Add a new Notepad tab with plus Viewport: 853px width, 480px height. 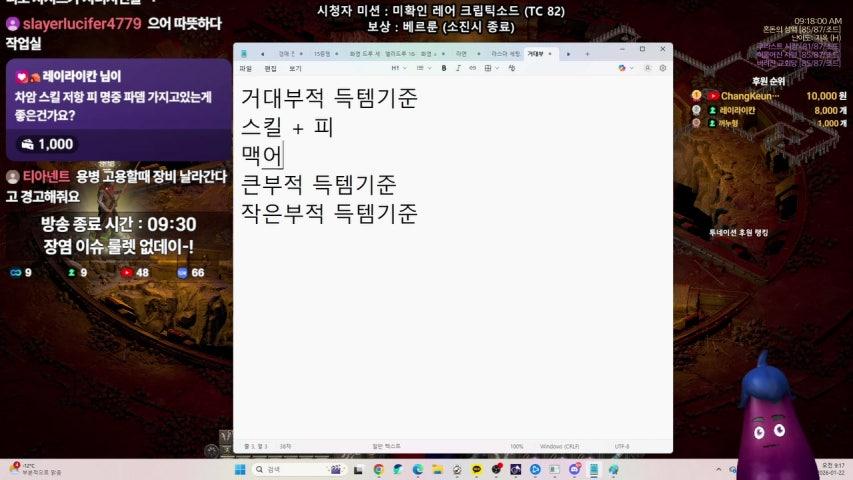(587, 54)
